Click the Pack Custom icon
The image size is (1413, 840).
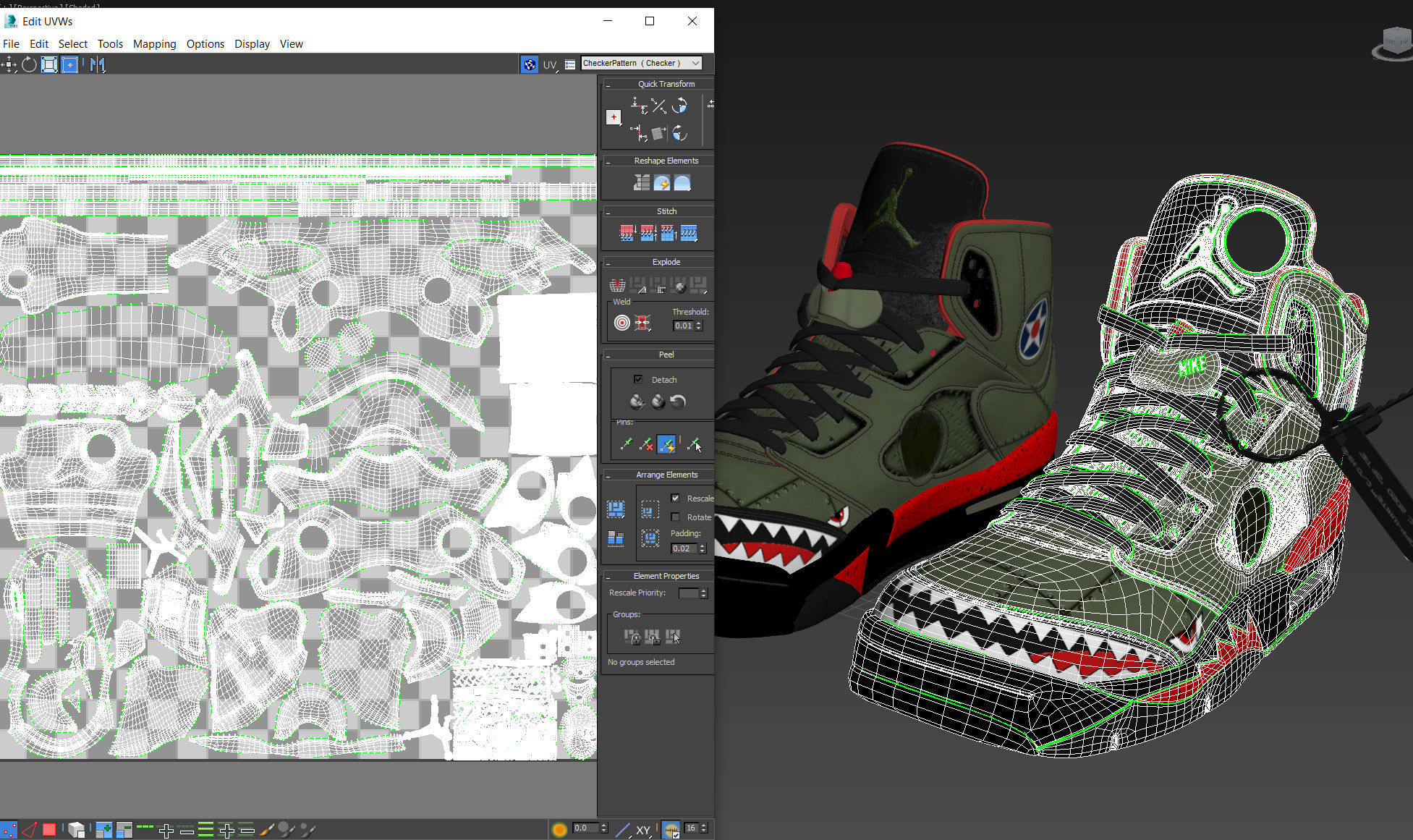pyautogui.click(x=616, y=509)
